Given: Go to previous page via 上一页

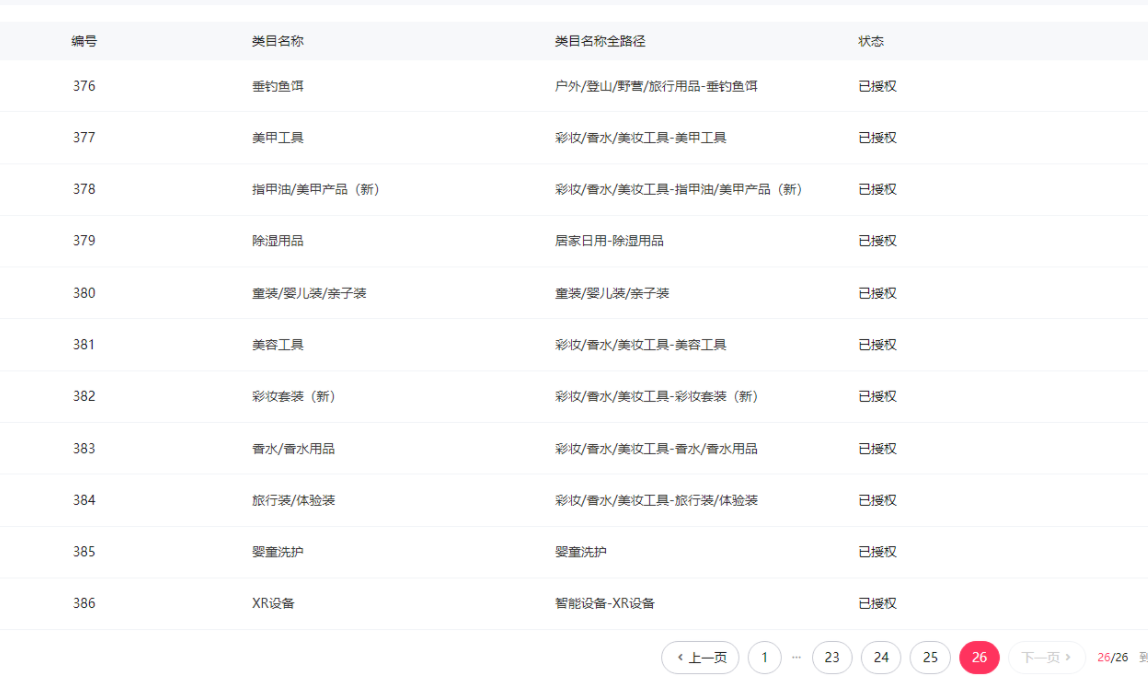Looking at the screenshot, I should coord(700,657).
